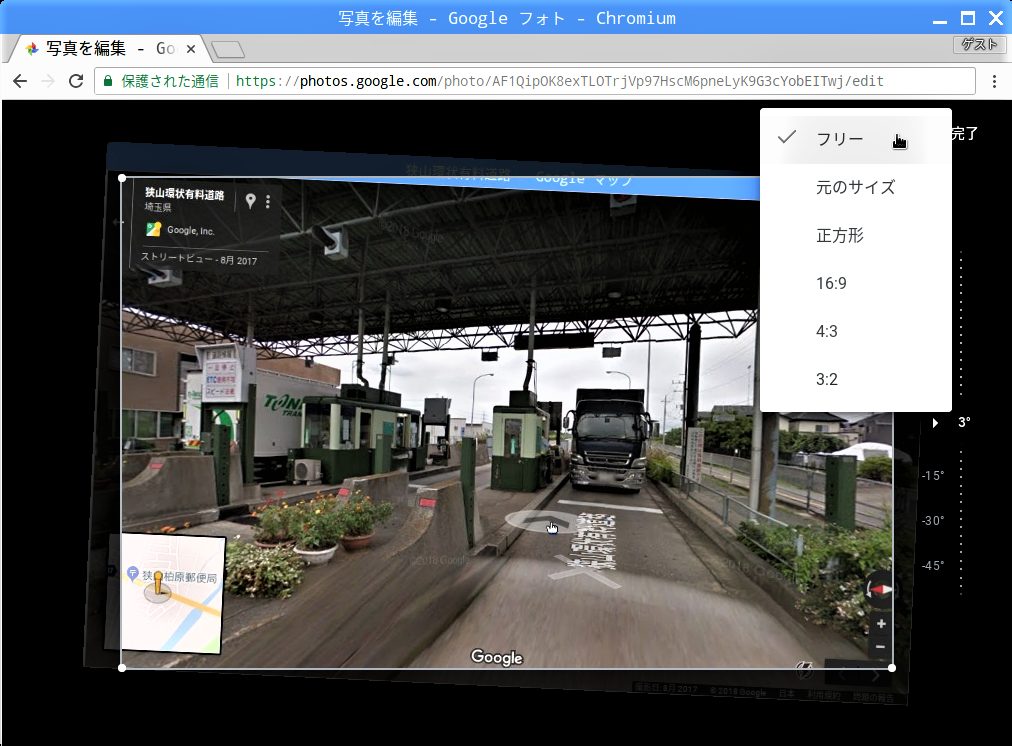Pick the 3:2 aspect ratio
The height and width of the screenshot is (746, 1012).
pyautogui.click(x=855, y=379)
